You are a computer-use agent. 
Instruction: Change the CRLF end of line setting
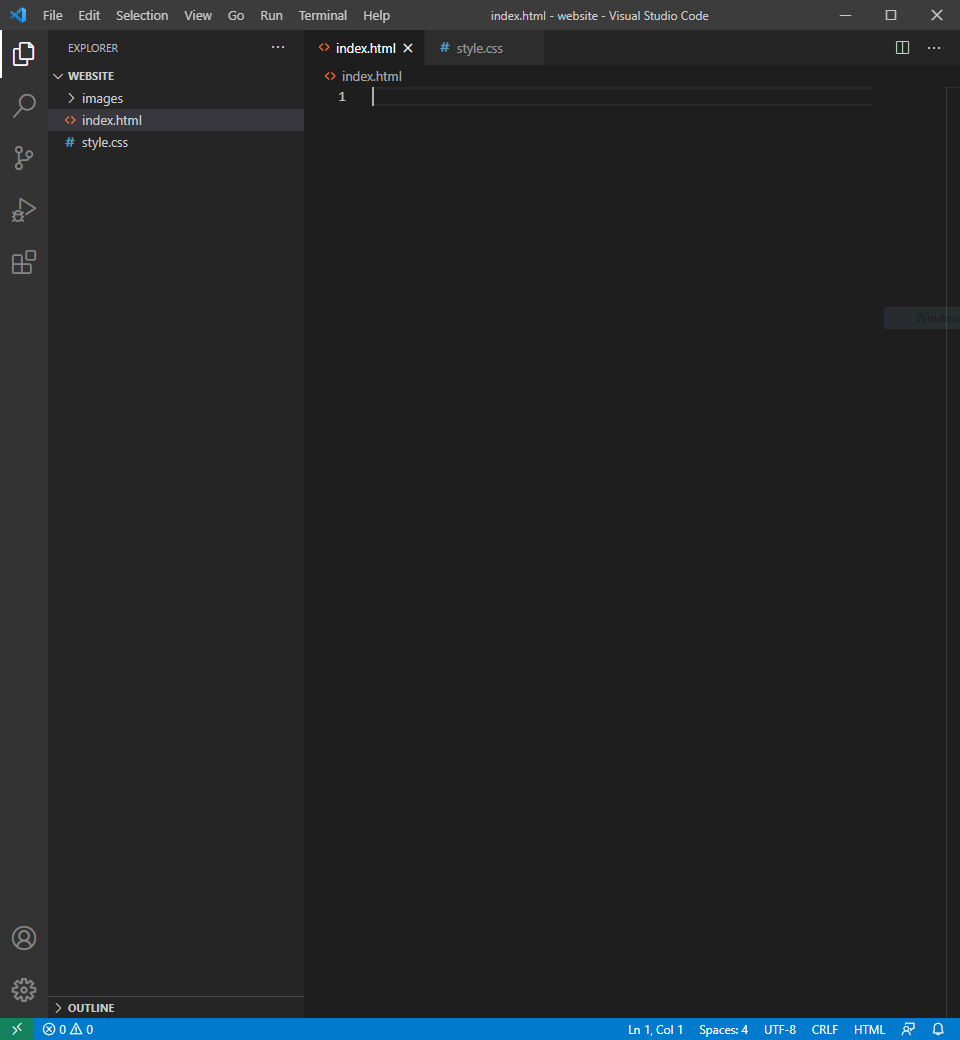point(825,1029)
